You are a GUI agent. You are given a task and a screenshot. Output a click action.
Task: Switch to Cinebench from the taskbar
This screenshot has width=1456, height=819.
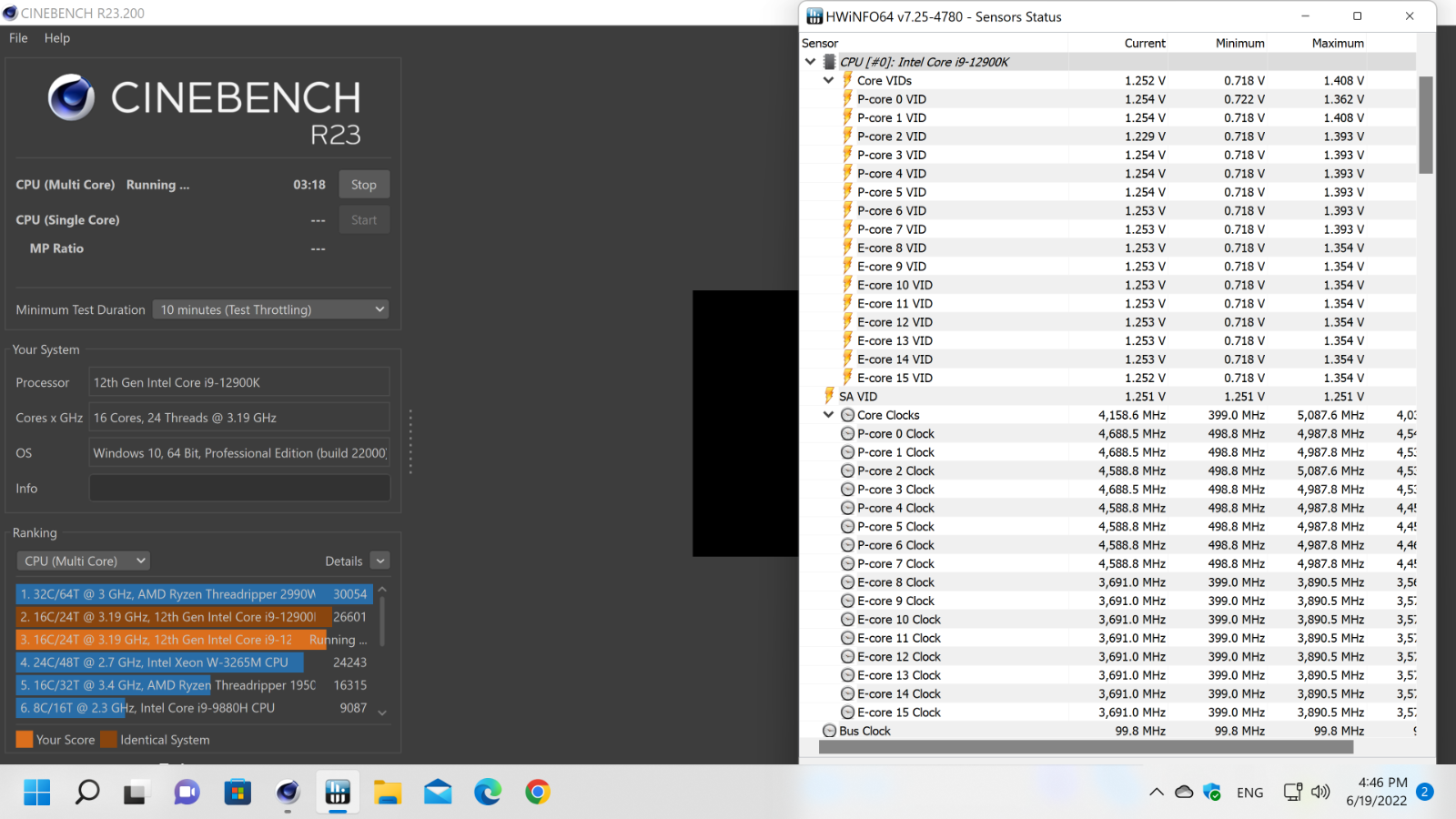(x=288, y=792)
